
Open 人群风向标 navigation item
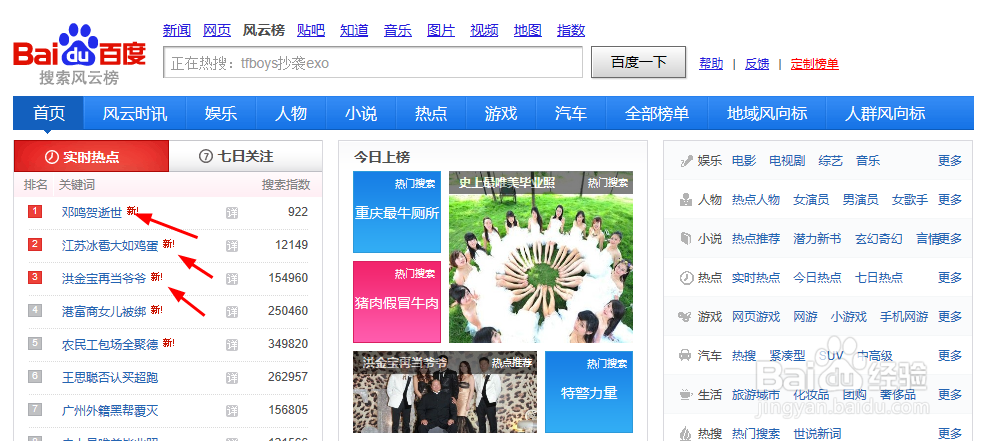(x=885, y=113)
